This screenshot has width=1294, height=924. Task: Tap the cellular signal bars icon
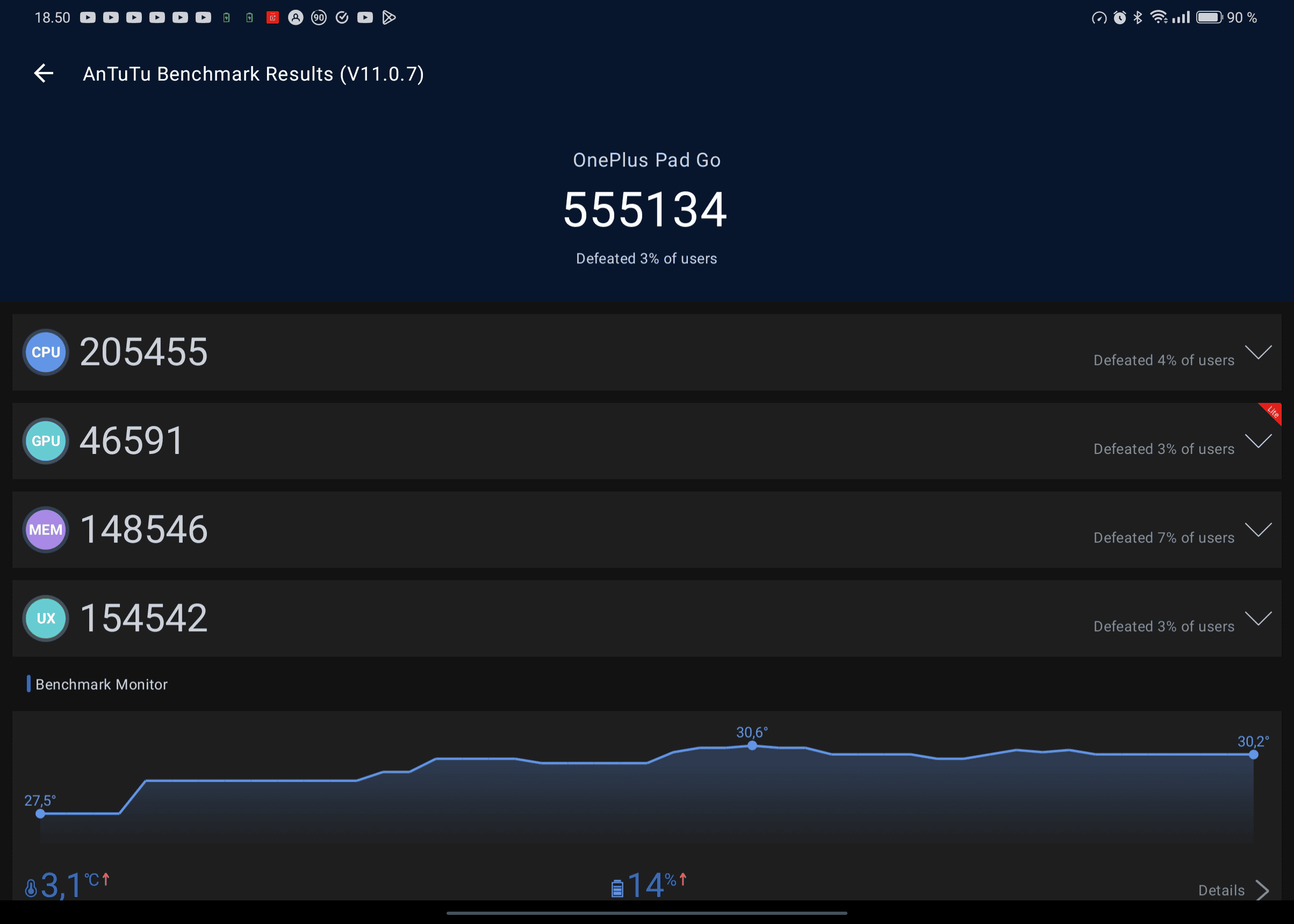point(1181,18)
